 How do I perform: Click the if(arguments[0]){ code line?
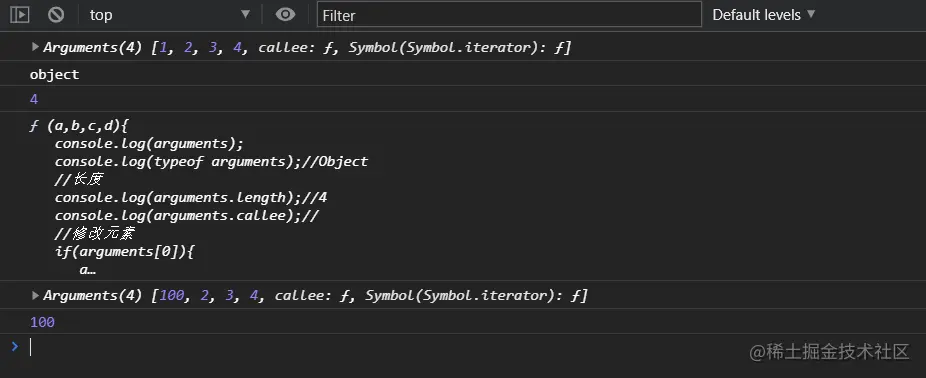(x=125, y=252)
